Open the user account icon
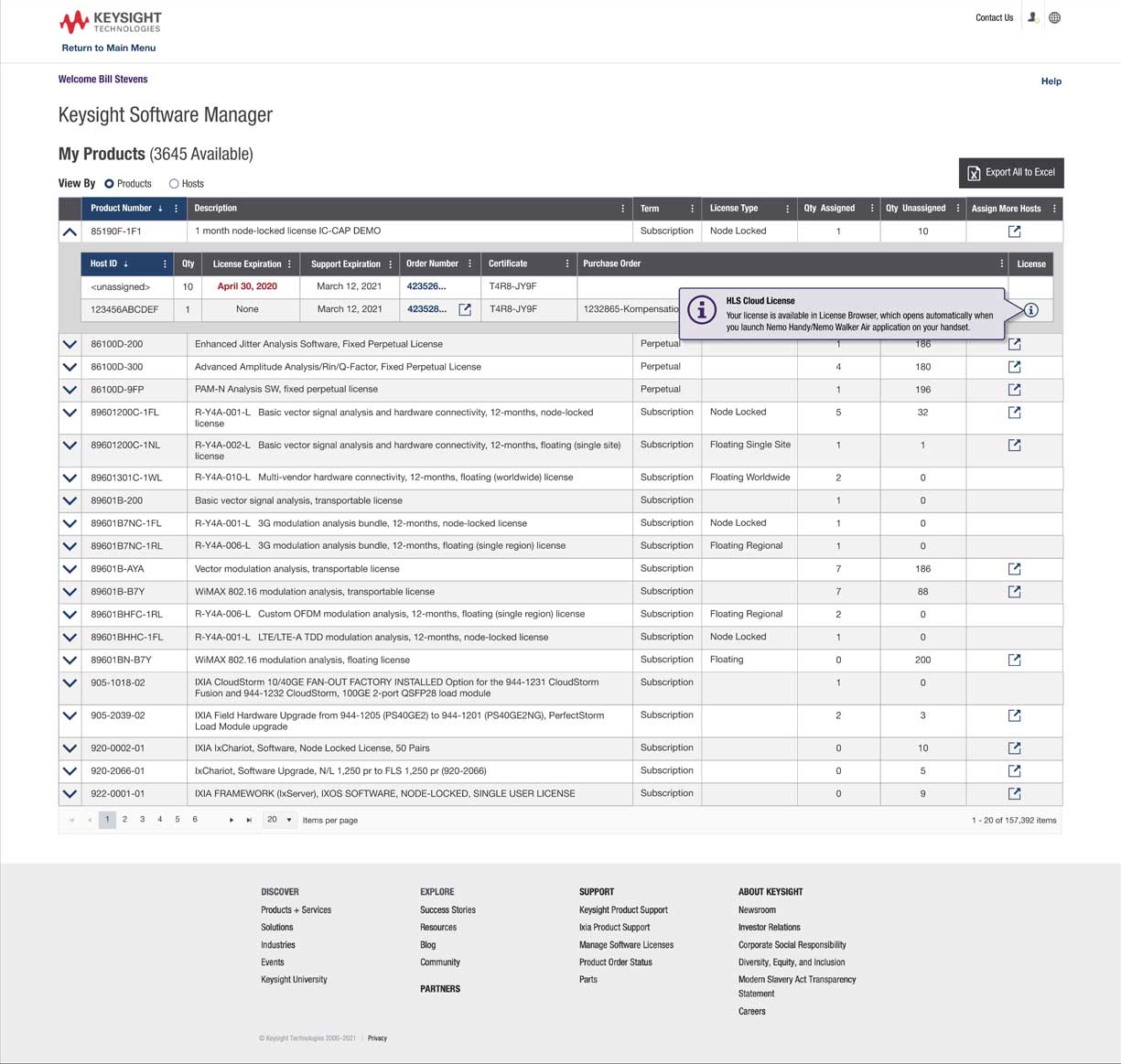 [x=1031, y=17]
